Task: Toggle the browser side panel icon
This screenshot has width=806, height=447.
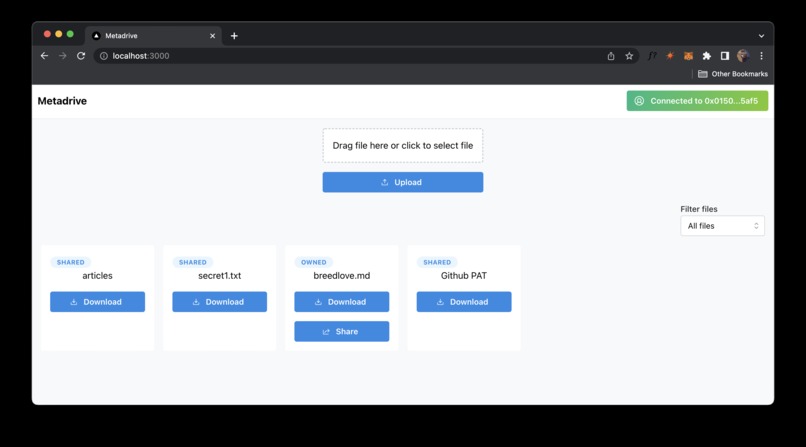Action: [725, 56]
